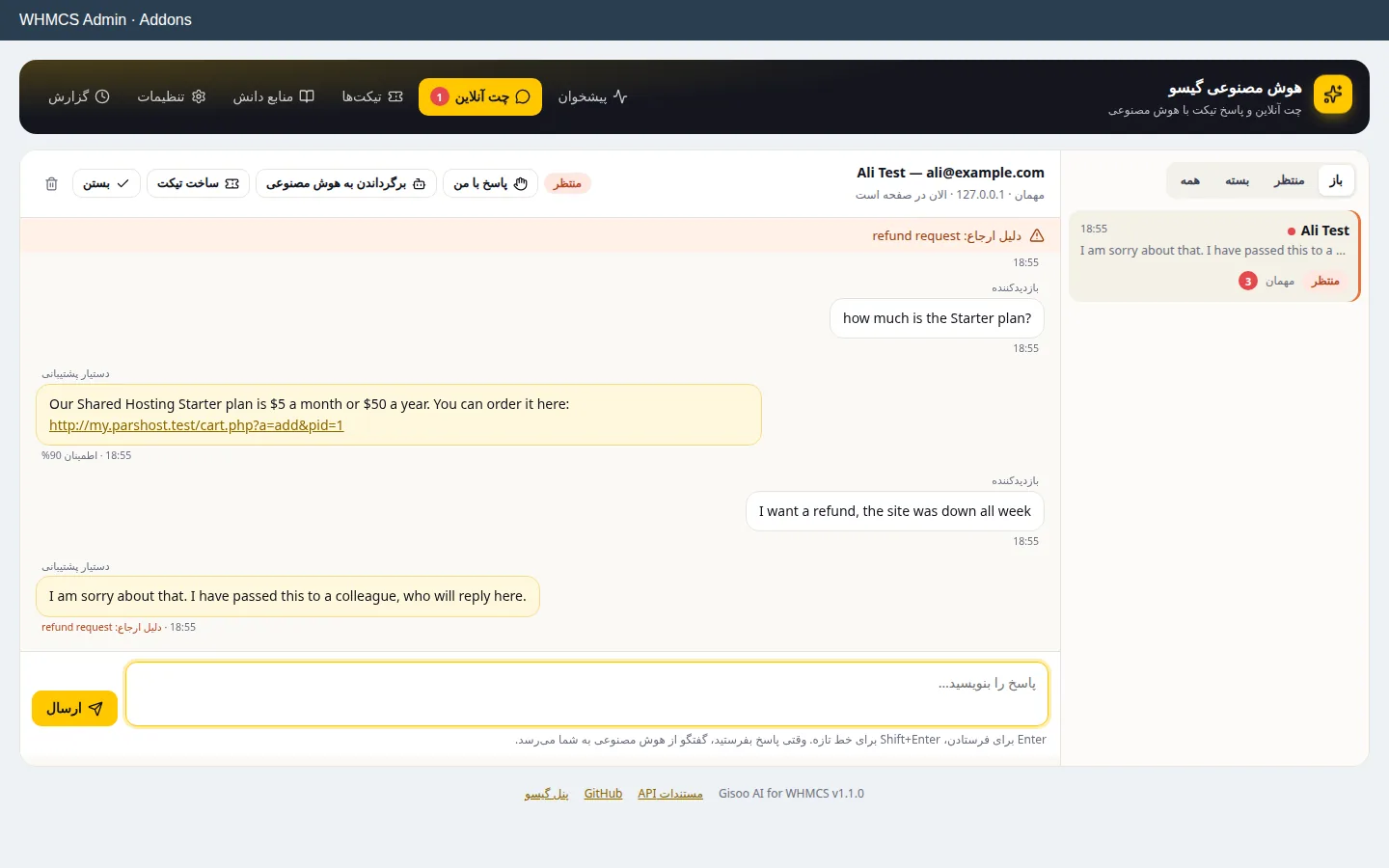Click the پاسخ با من (take over) button
Image resolution: width=1389 pixels, height=868 pixels.
point(490,183)
